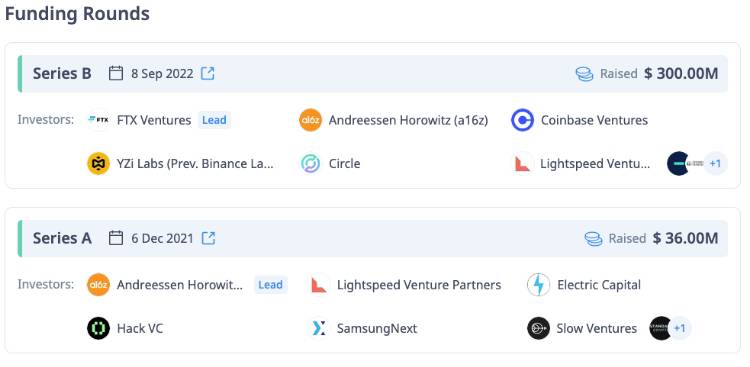Image resolution: width=750 pixels, height=367 pixels.
Task: Click the SamsungNext logo icon
Action: pos(319,329)
